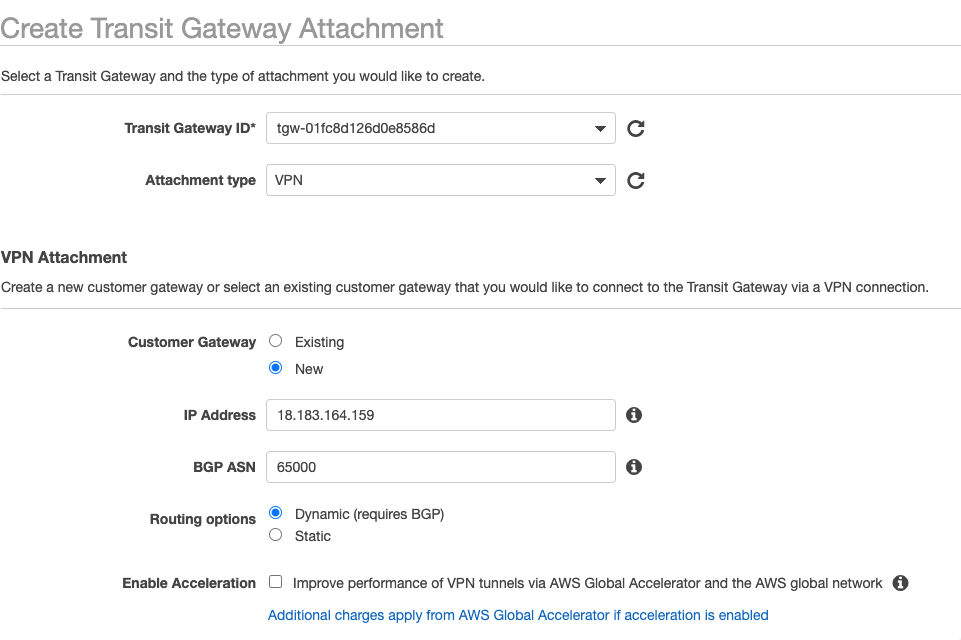
Task: Show info for IP Address field
Action: [x=634, y=415]
